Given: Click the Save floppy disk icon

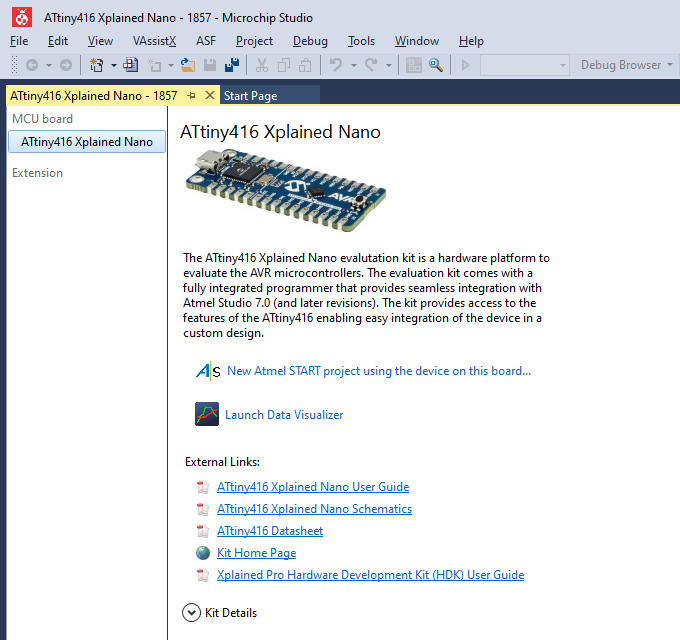Looking at the screenshot, I should click(210, 65).
